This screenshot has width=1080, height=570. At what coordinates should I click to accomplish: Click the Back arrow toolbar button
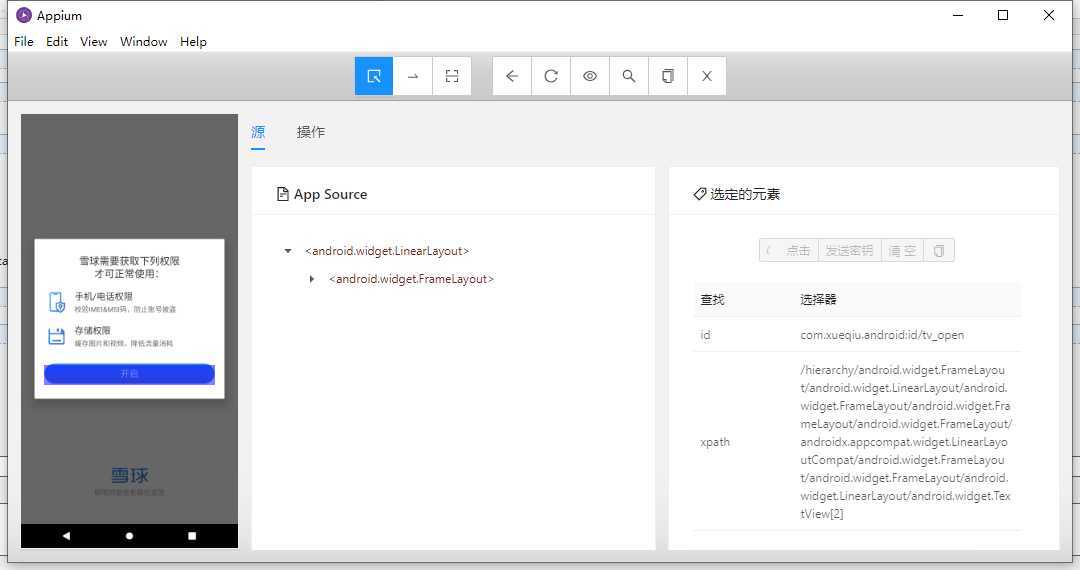(x=512, y=76)
